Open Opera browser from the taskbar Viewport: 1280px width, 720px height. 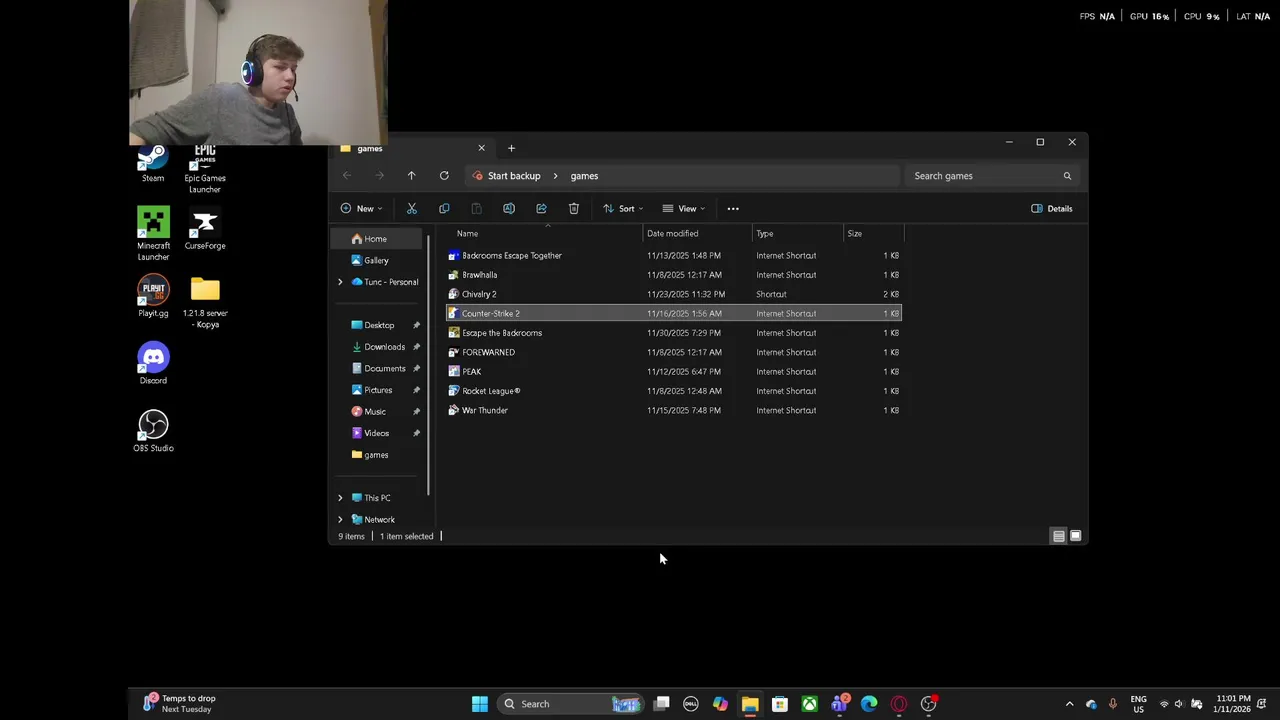pos(899,704)
